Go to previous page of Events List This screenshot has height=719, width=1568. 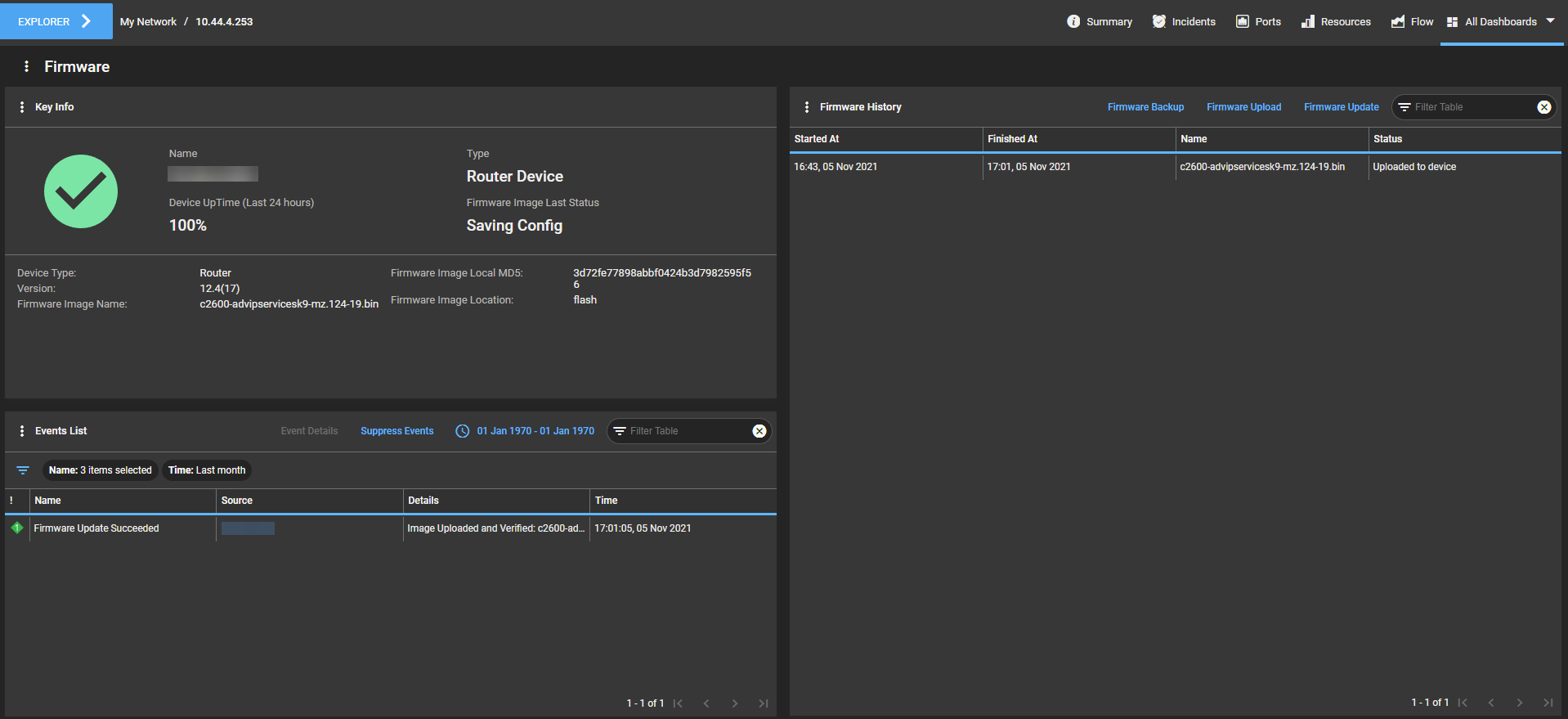706,703
